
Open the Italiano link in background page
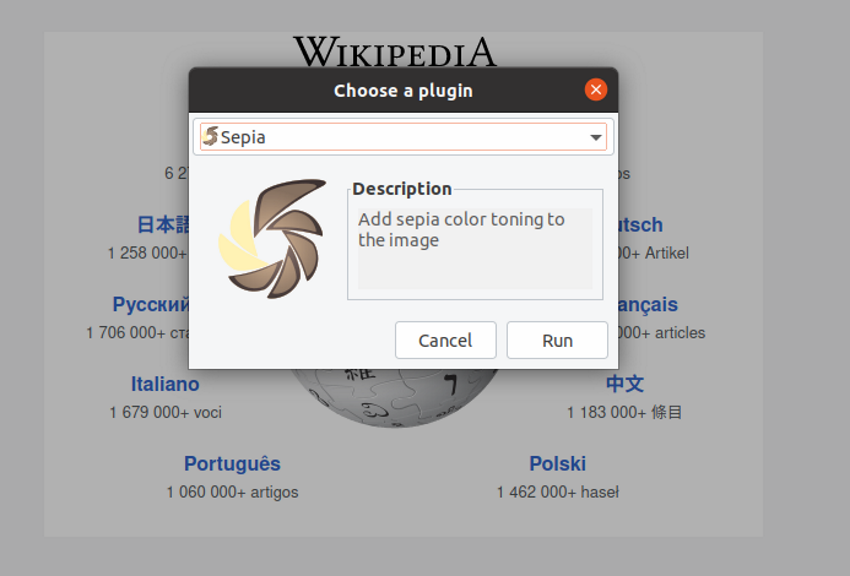coord(165,384)
